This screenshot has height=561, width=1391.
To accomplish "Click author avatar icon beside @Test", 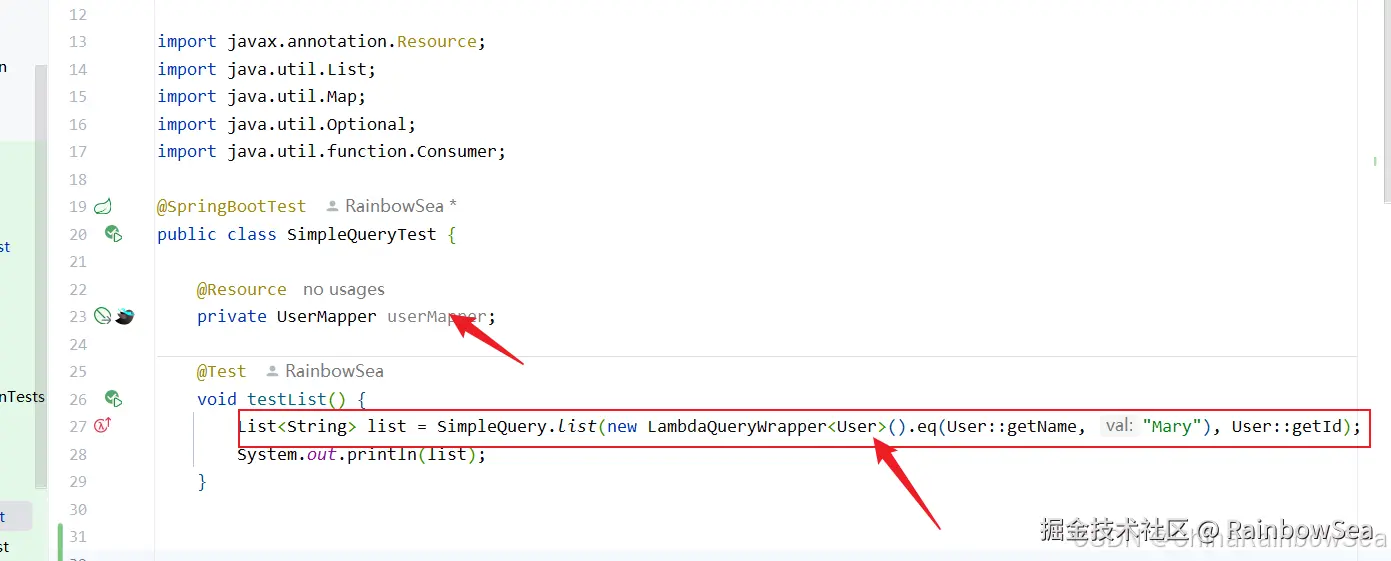I will (273, 371).
